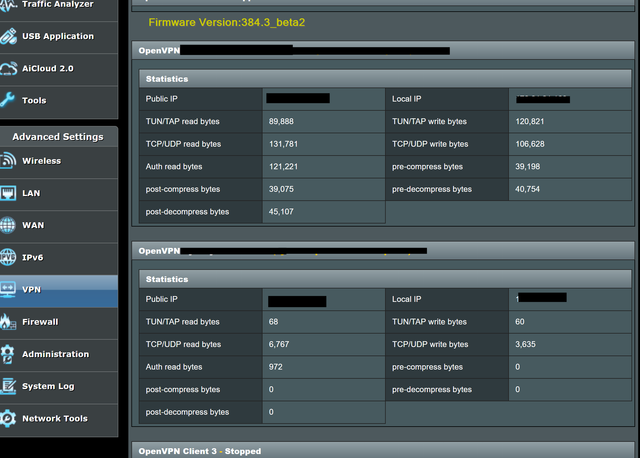Click the VPN icon in sidebar
This screenshot has height=458, width=640.
tap(8, 289)
